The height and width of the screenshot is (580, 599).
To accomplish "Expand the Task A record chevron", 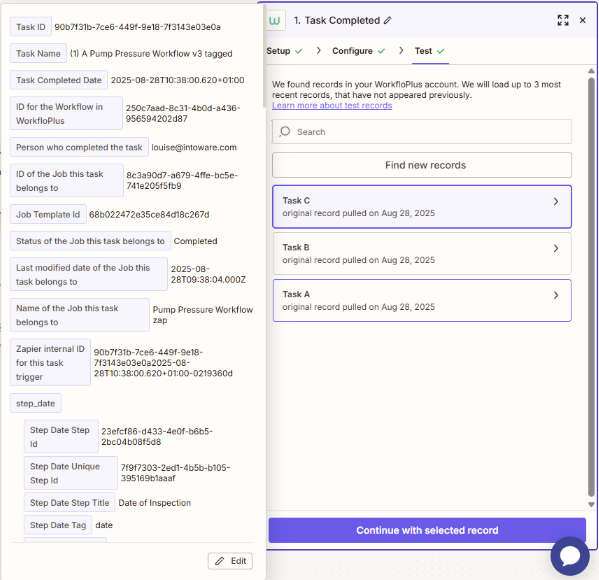I will click(x=556, y=295).
